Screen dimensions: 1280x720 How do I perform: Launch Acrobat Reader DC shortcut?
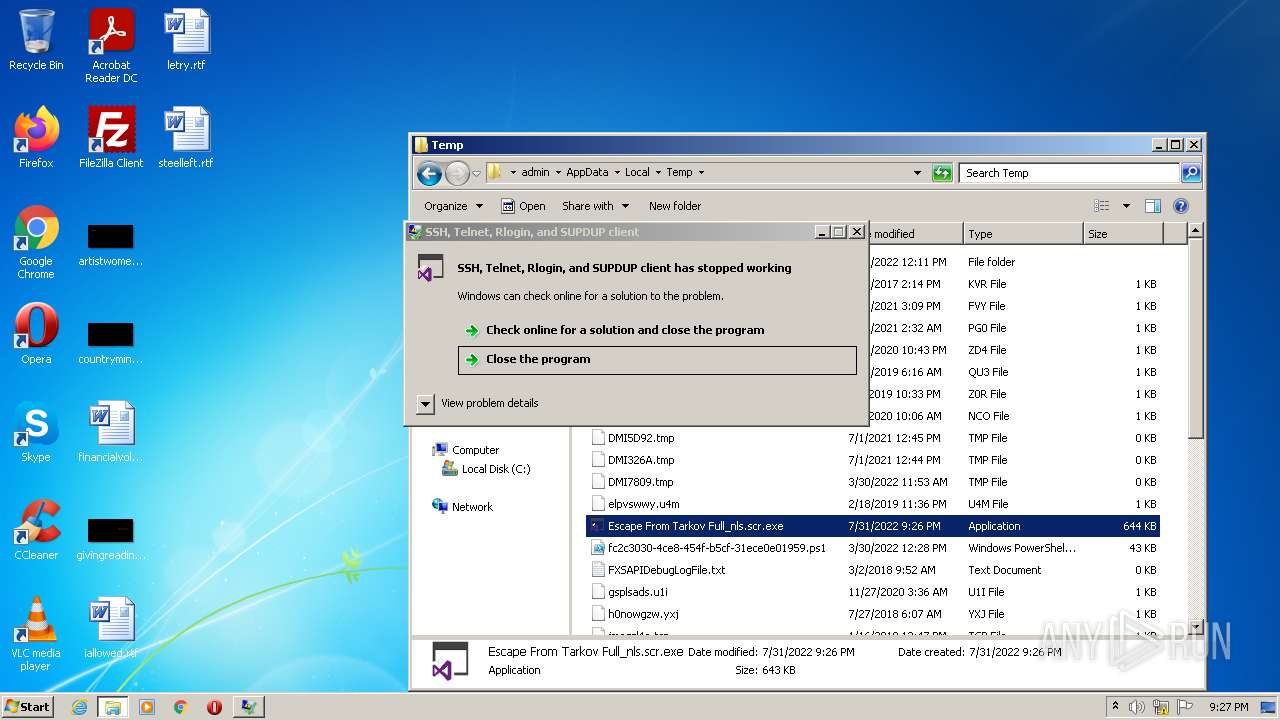[x=111, y=46]
